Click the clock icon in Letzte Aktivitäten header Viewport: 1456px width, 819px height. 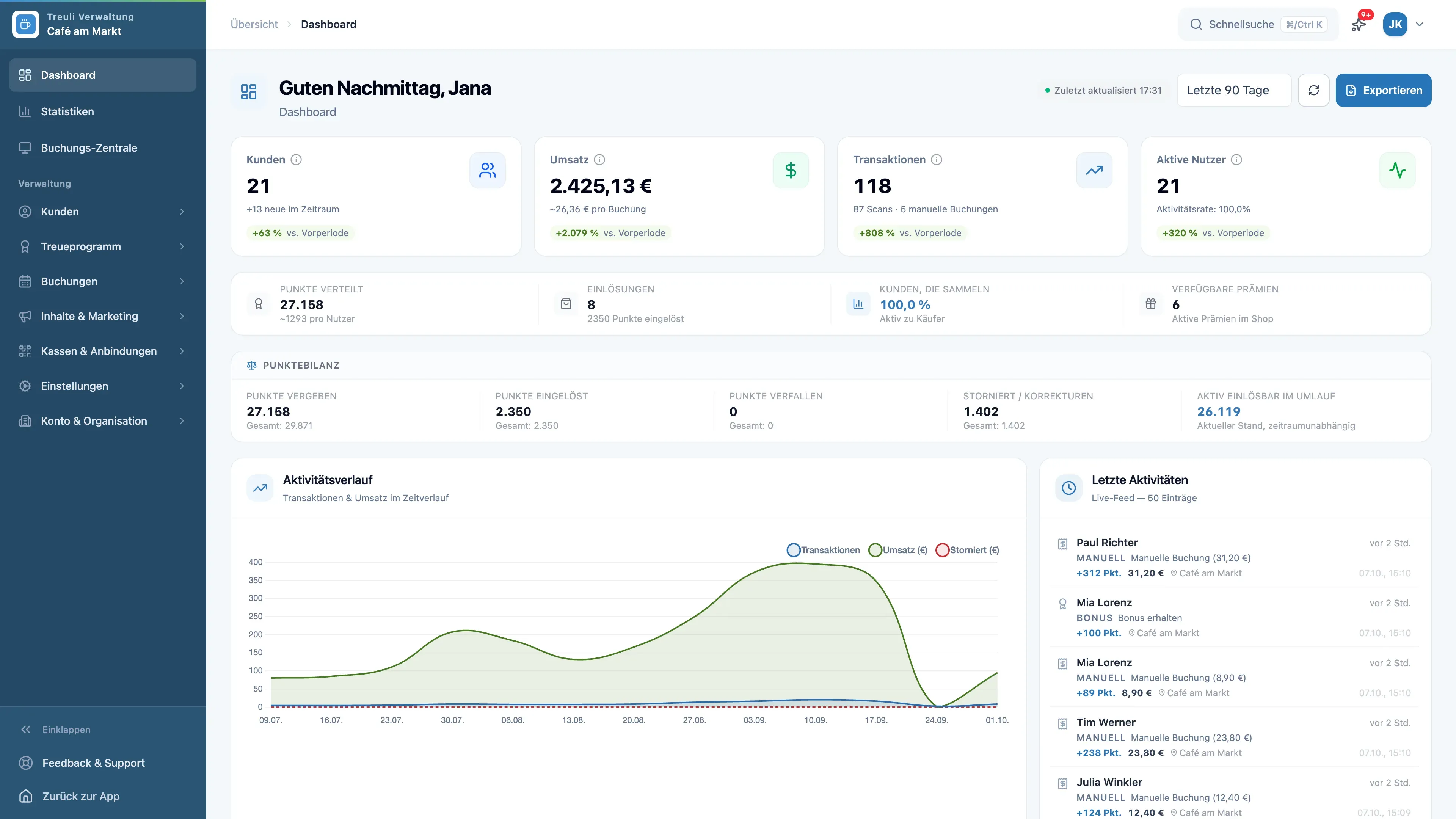1069,488
